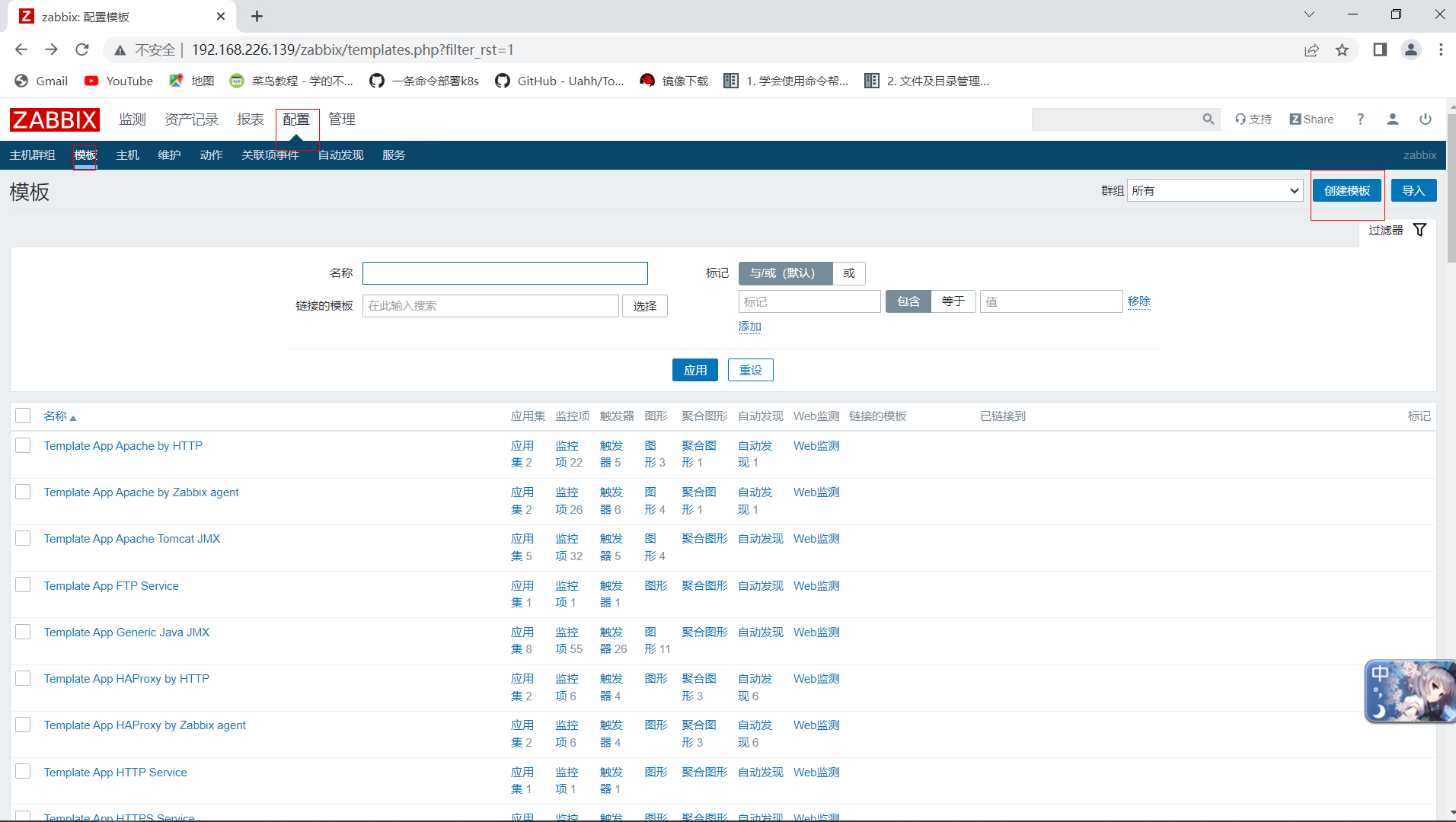Check the select-all checkbox in table header

point(23,416)
